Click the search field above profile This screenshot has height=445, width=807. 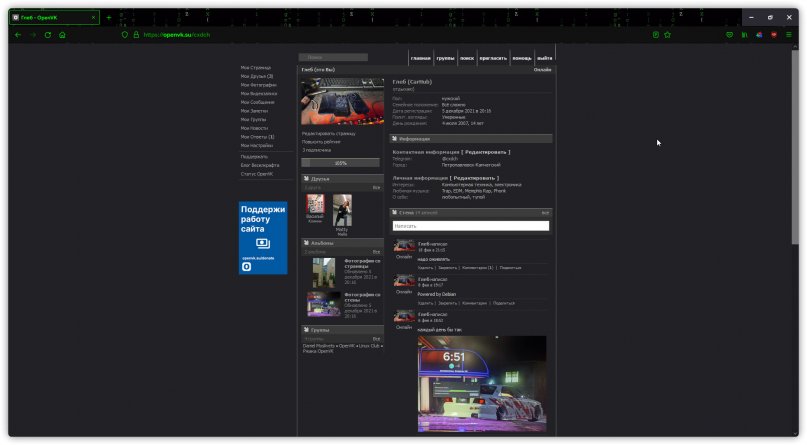(333, 57)
